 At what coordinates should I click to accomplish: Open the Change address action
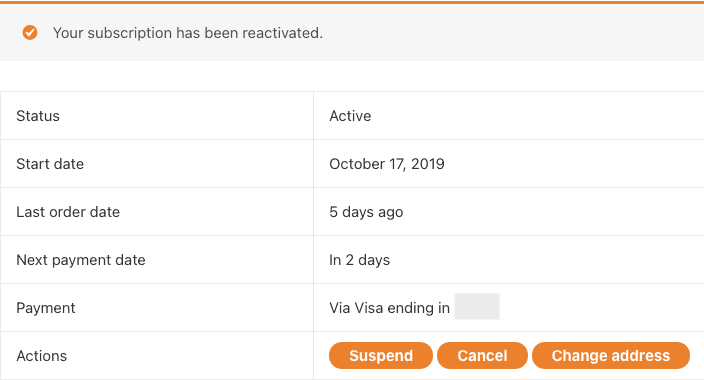611,355
